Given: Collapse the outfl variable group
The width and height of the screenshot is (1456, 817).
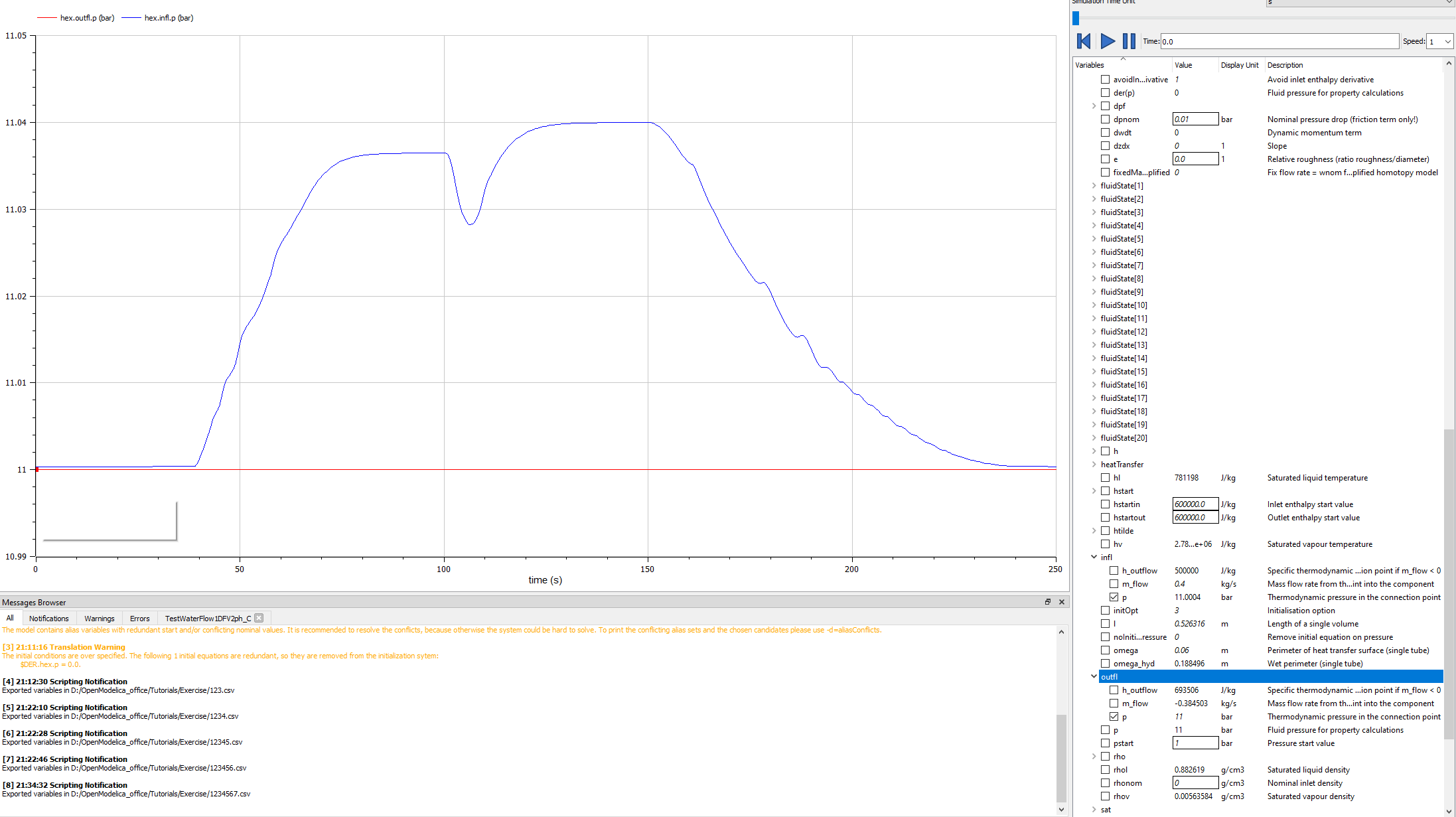Looking at the screenshot, I should point(1094,676).
